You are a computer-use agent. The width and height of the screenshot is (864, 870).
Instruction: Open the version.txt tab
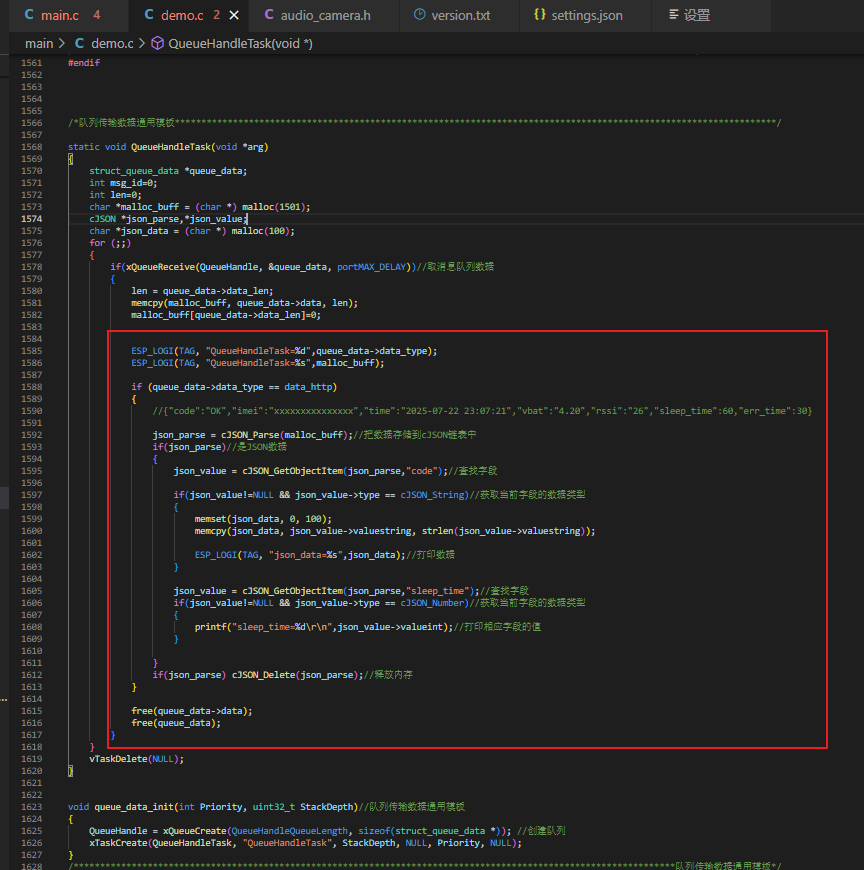tap(461, 15)
